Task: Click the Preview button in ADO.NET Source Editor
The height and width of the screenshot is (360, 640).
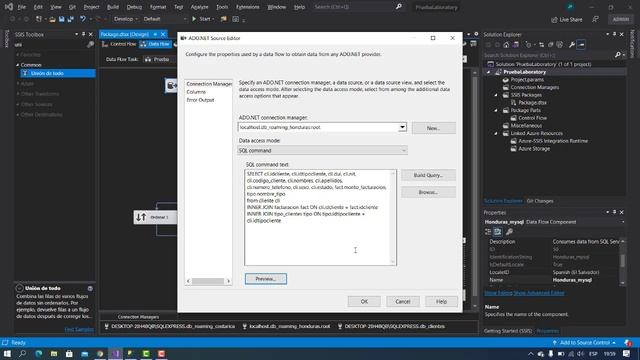Action: click(x=266, y=279)
